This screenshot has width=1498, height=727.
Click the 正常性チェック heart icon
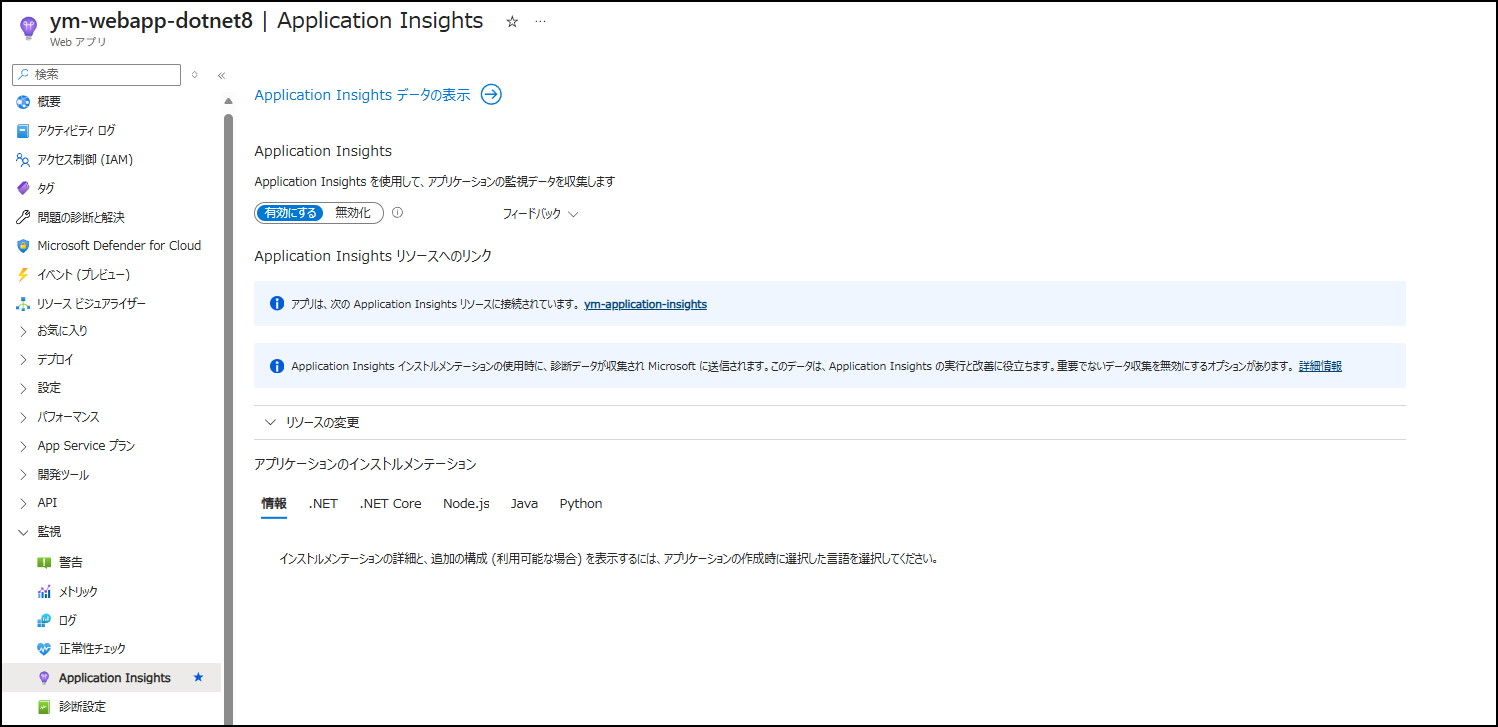pos(44,649)
